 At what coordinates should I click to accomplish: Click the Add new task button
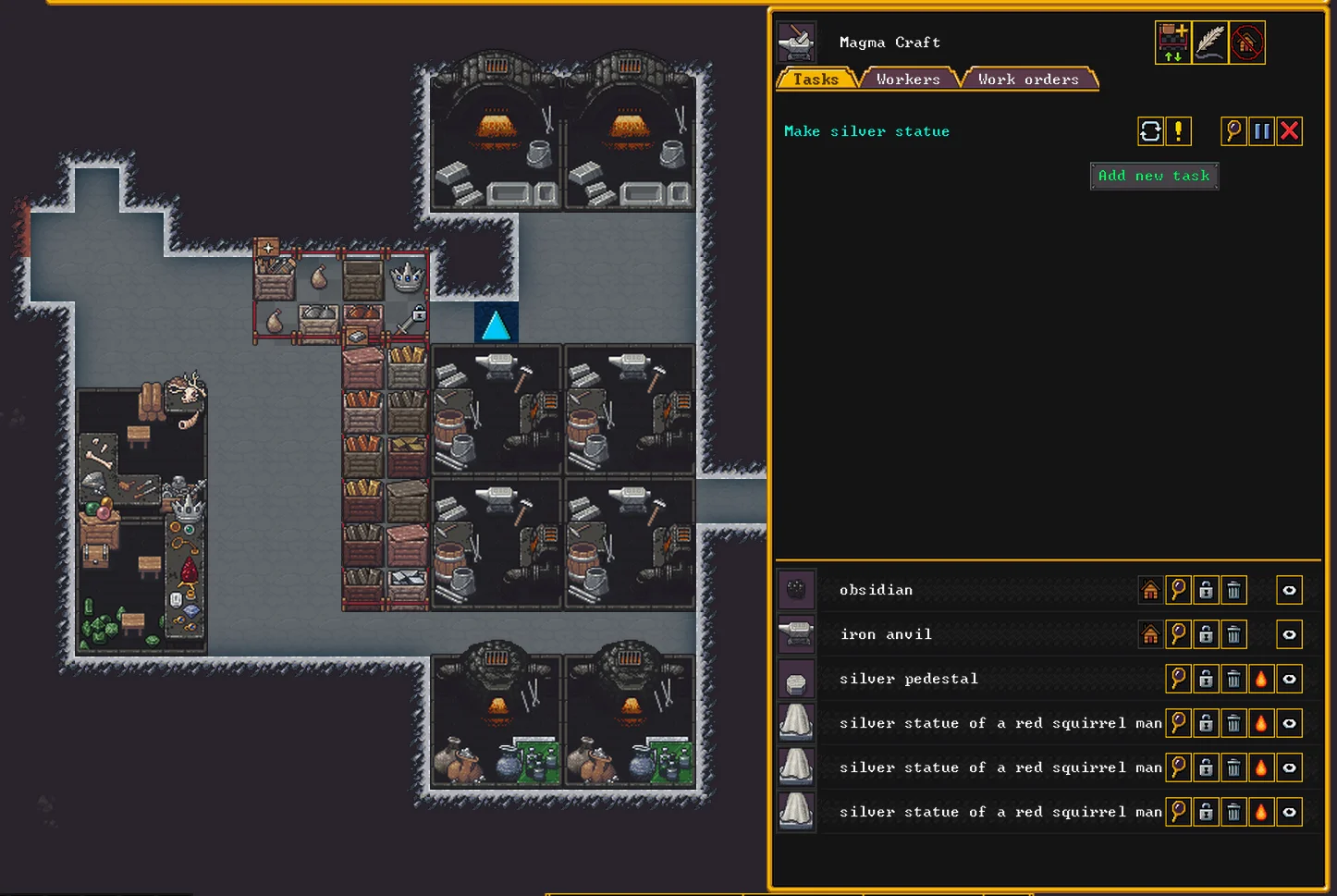pos(1154,176)
